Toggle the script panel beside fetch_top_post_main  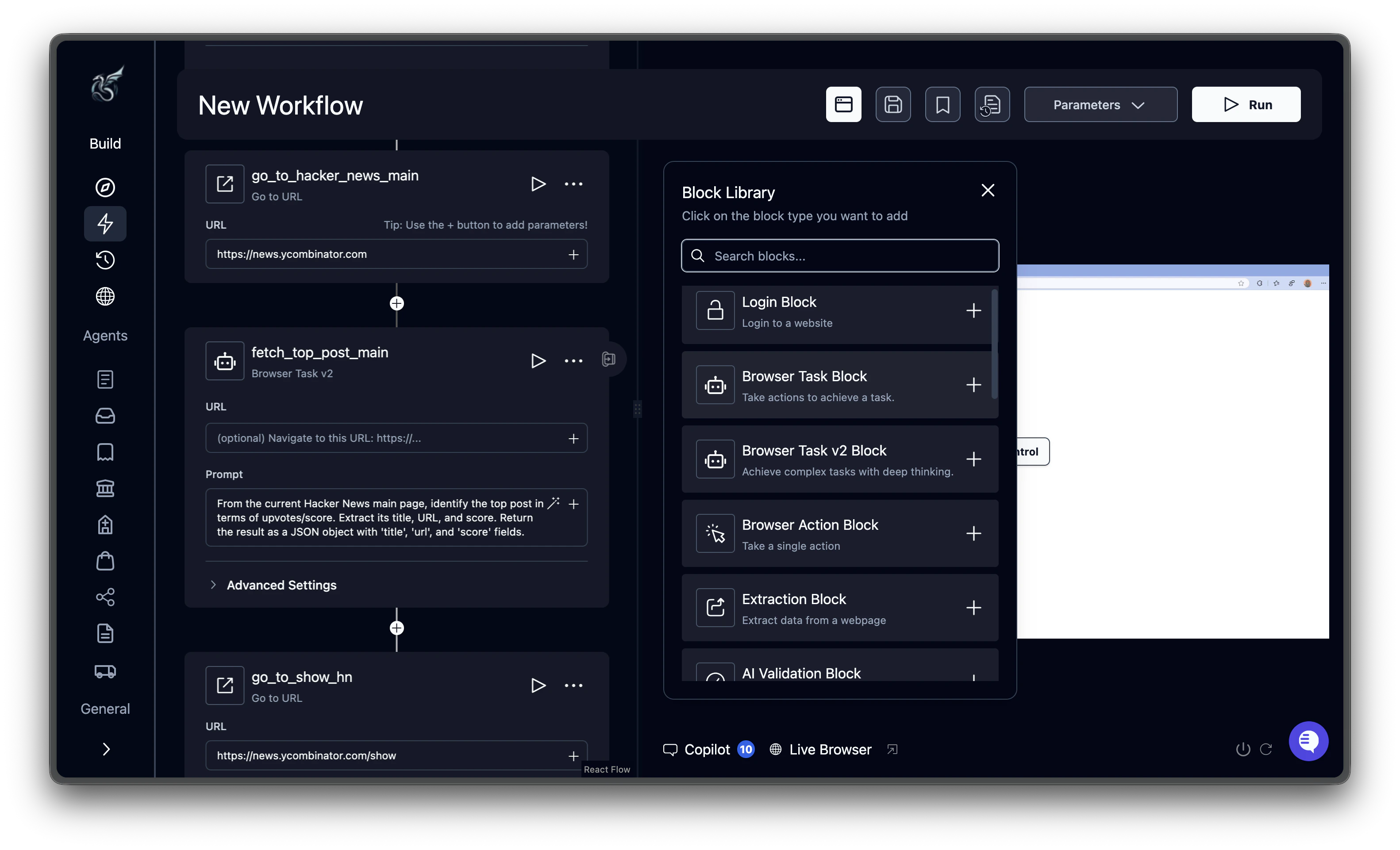click(608, 360)
